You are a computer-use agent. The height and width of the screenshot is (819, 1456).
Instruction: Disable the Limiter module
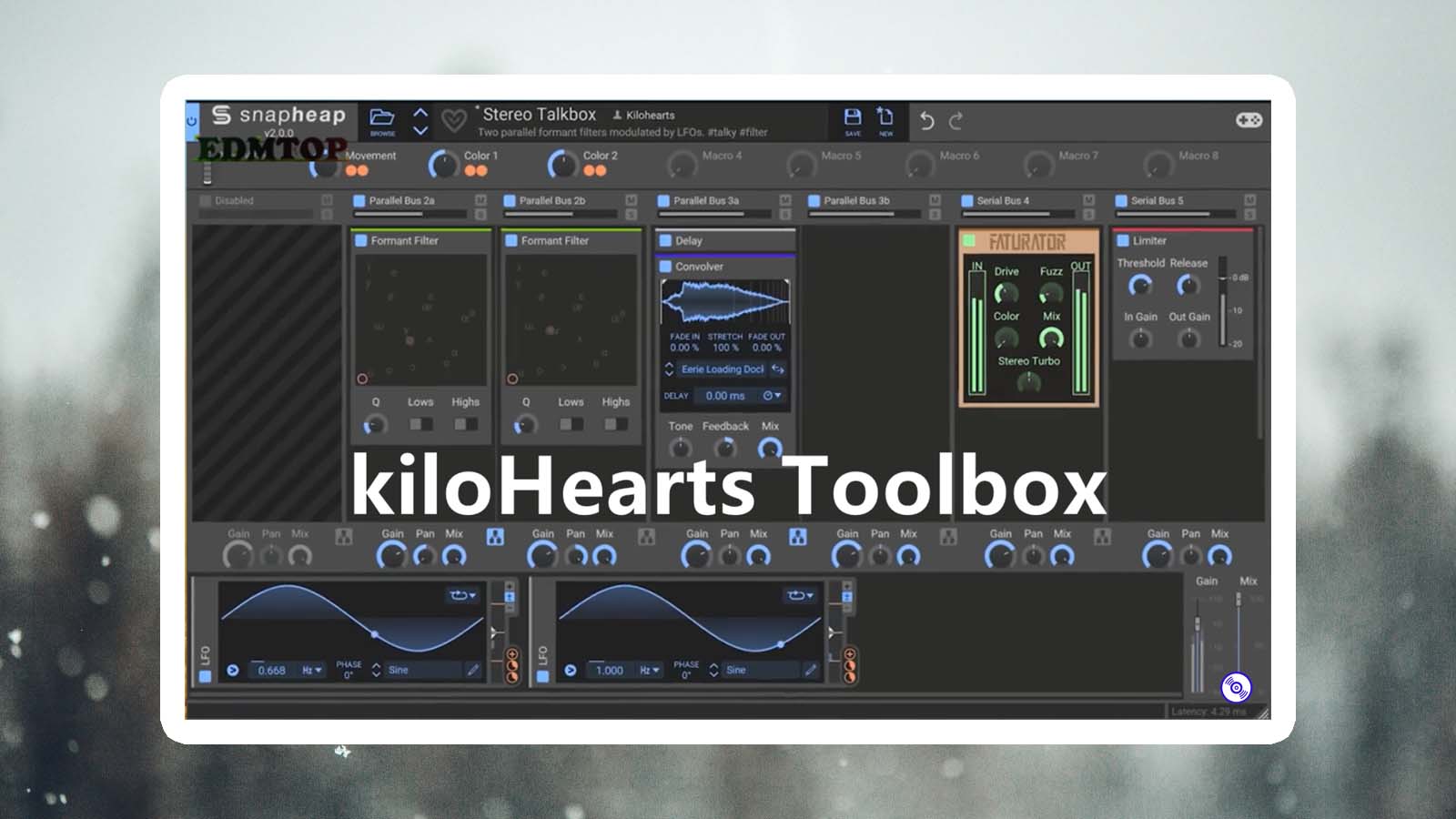point(1123,241)
